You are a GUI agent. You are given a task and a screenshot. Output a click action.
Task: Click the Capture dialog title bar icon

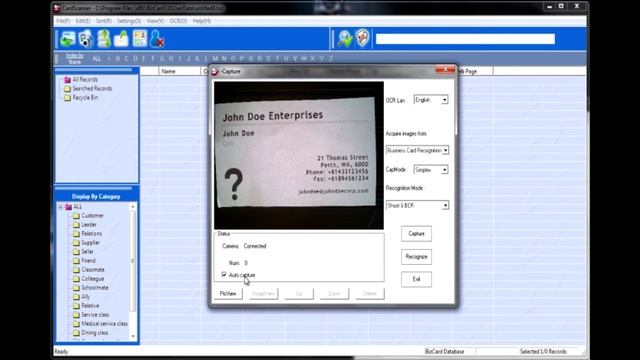[x=216, y=71]
